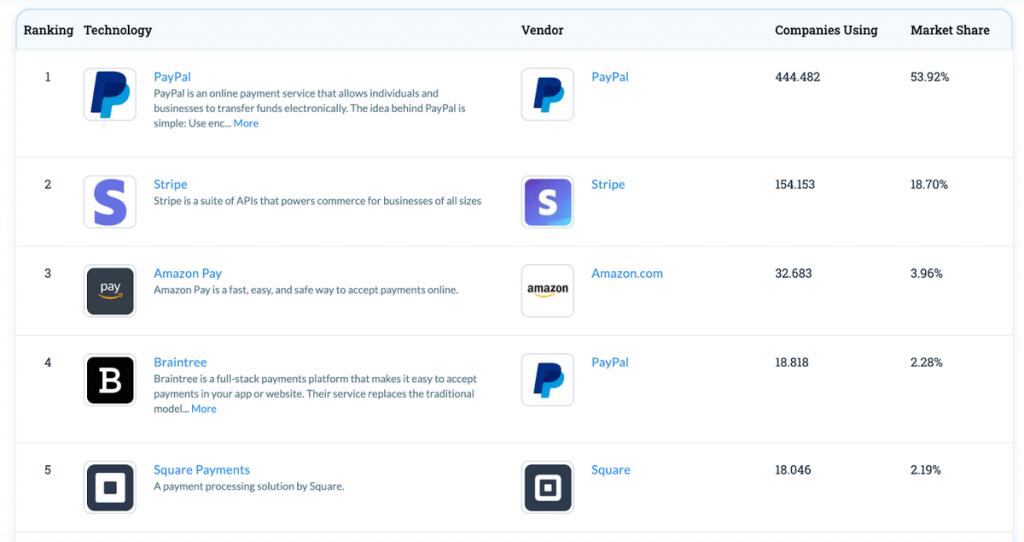Viewport: 1024px width, 542px height.
Task: Sort by the Companies Using column header
Action: tap(826, 30)
